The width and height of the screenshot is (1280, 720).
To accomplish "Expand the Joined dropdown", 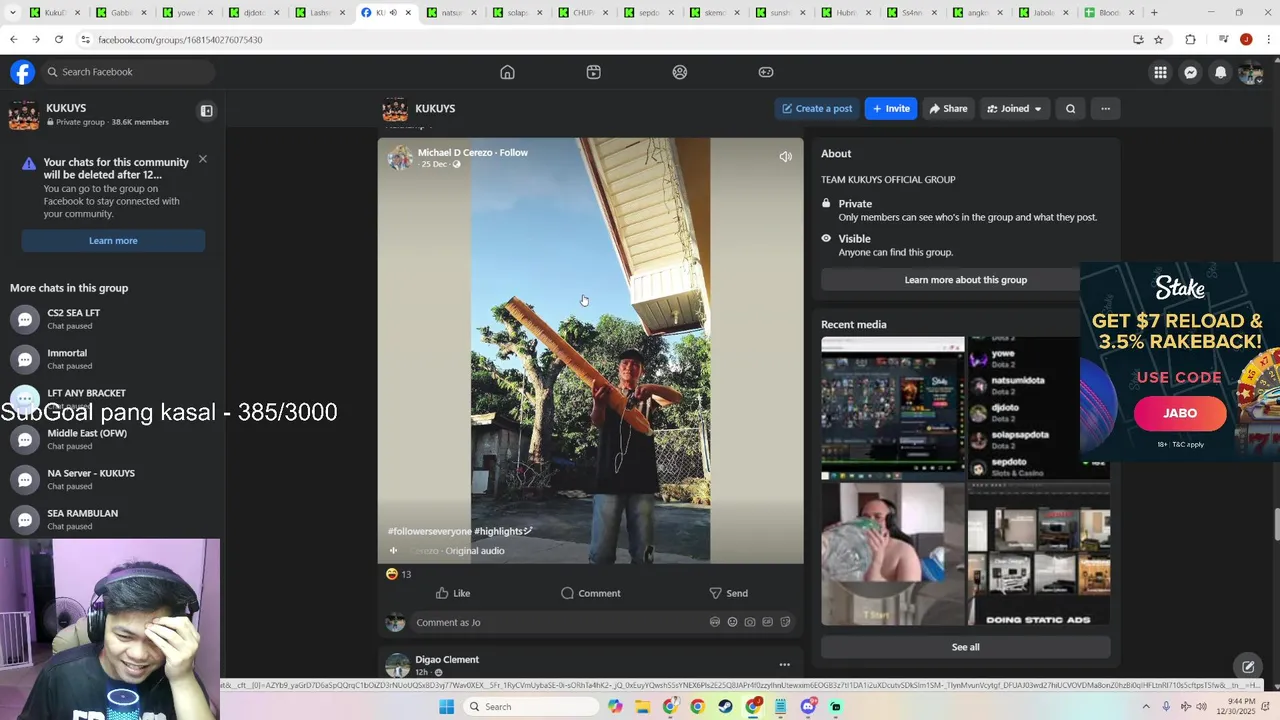I will coord(1014,108).
